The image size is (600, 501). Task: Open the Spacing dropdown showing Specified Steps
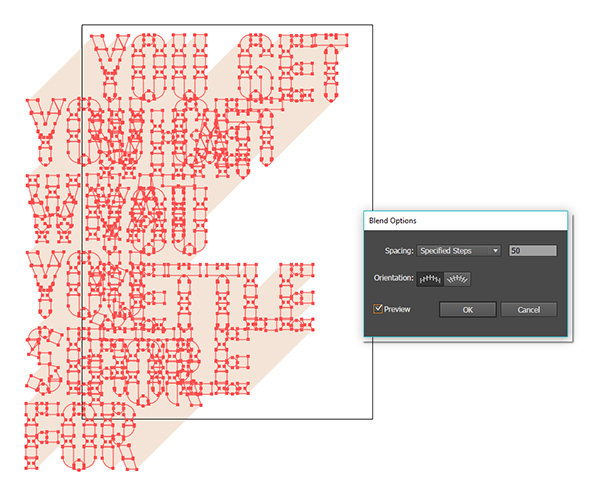pos(460,250)
